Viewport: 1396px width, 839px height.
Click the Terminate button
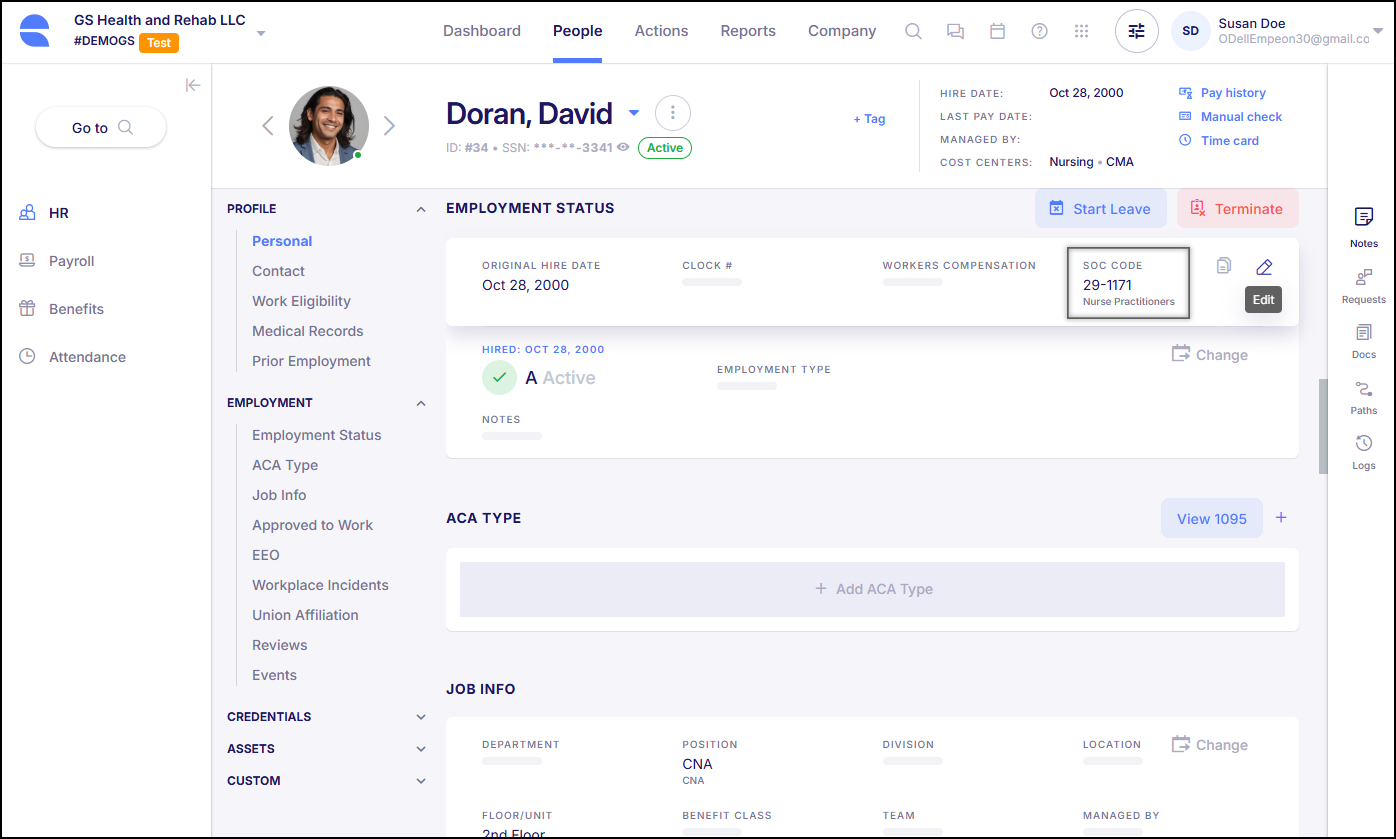coord(1237,209)
